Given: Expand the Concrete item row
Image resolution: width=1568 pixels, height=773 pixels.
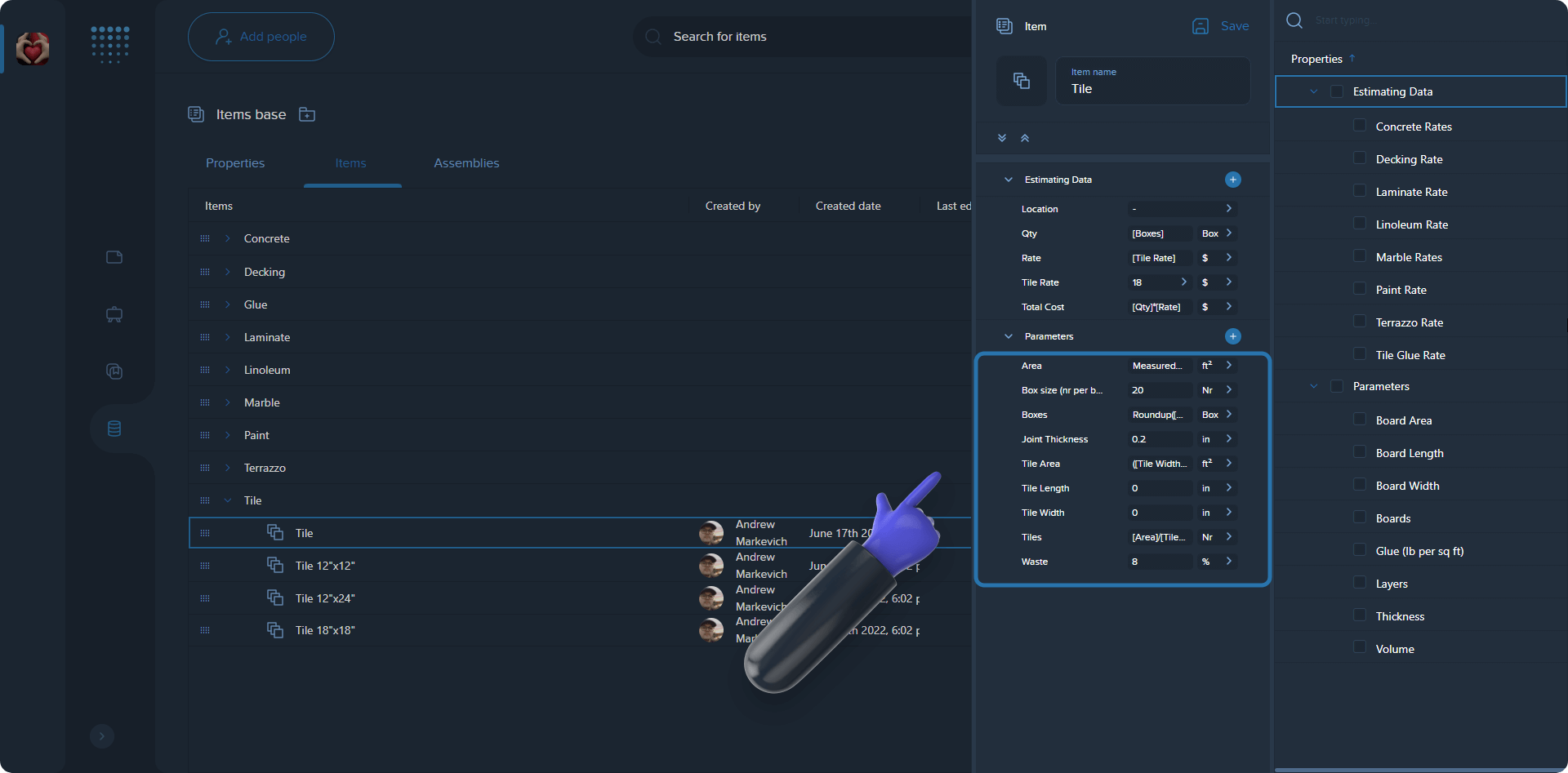Looking at the screenshot, I should (227, 238).
